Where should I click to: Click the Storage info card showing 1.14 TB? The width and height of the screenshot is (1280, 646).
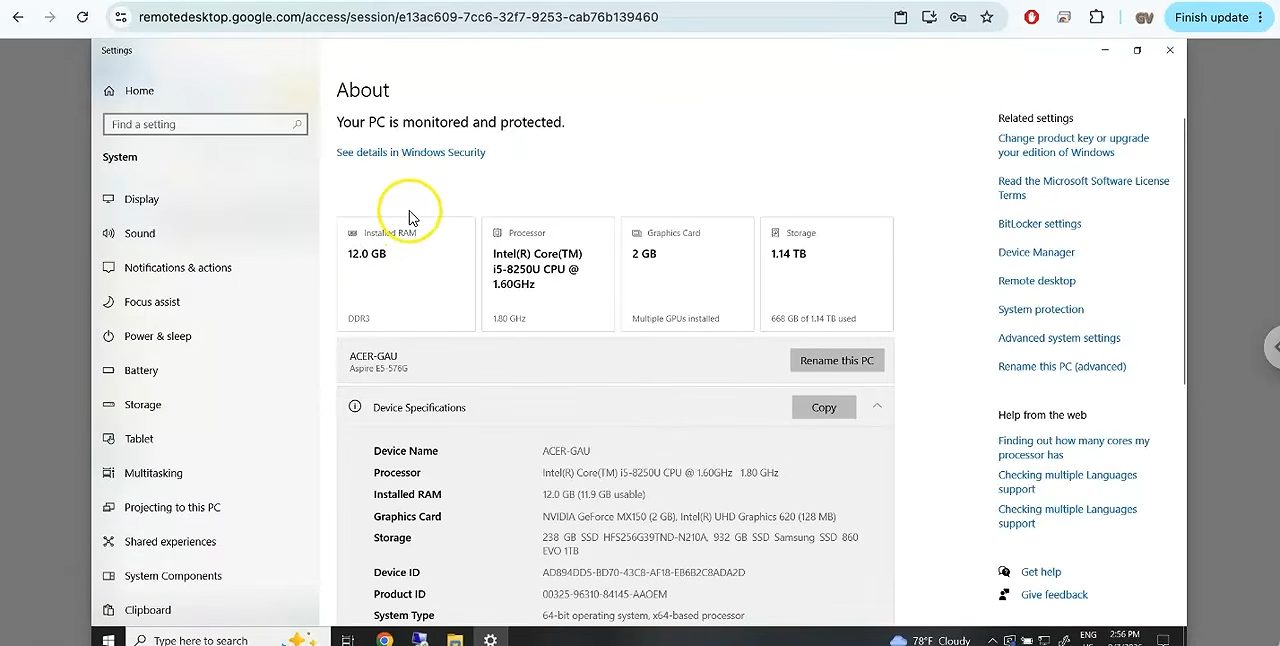click(826, 274)
